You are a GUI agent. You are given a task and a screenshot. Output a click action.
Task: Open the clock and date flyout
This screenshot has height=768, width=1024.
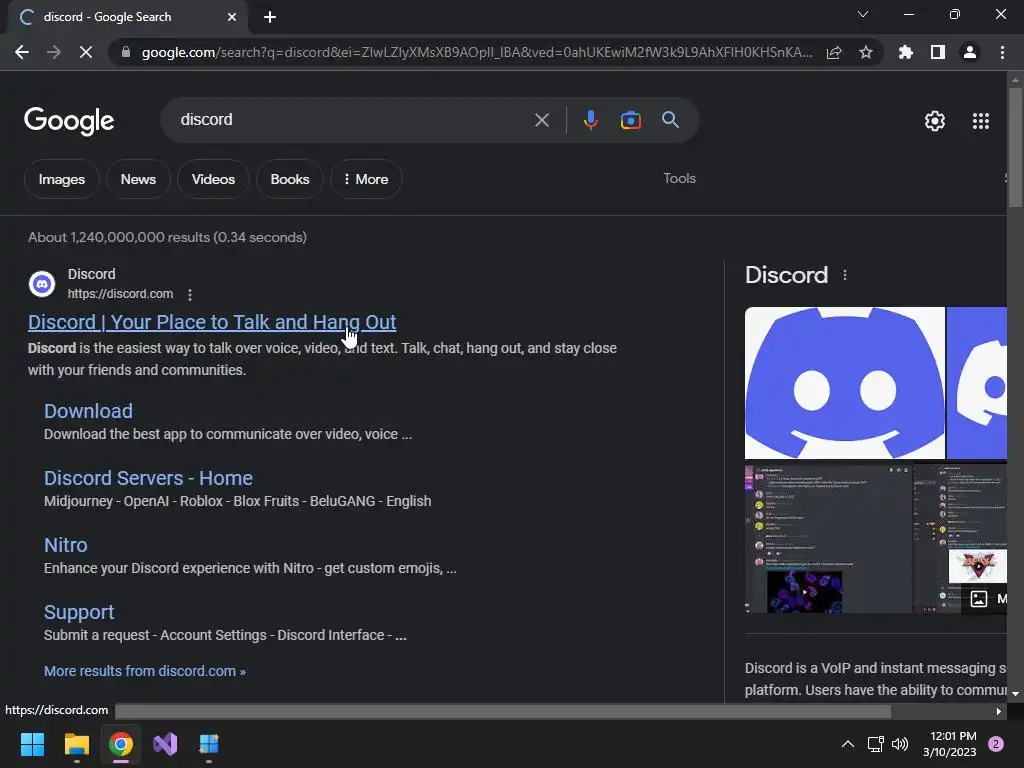click(x=950, y=744)
